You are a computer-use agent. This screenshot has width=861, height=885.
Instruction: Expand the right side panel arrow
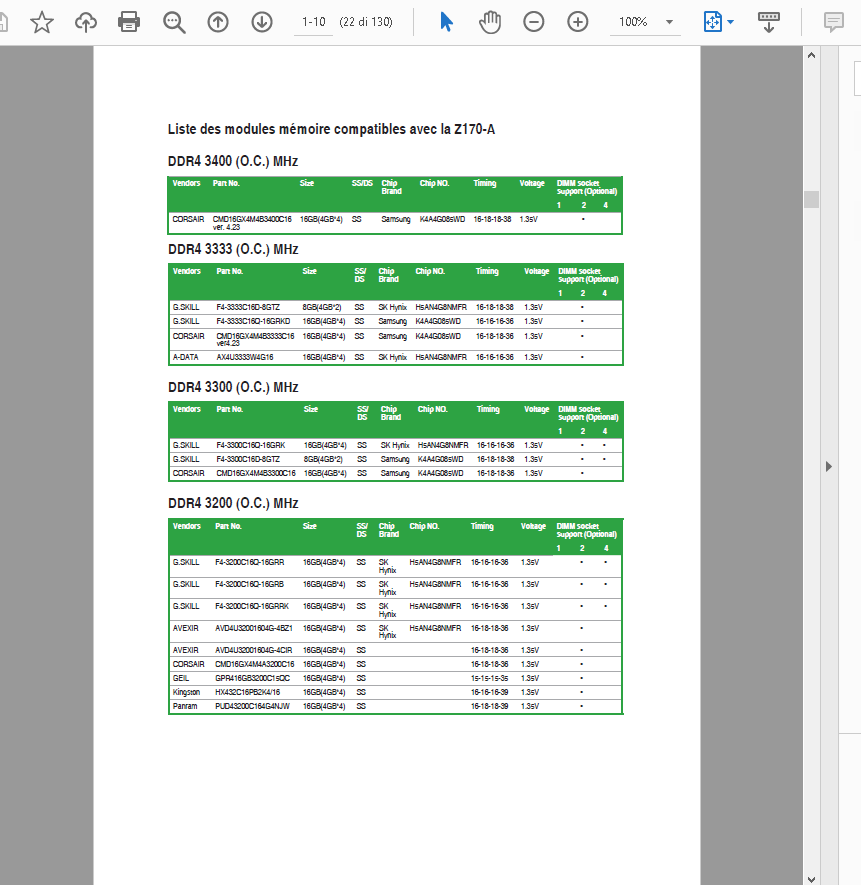tap(828, 466)
